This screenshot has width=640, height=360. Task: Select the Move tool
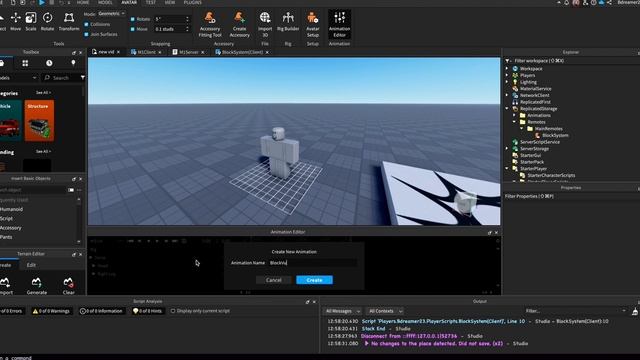pyautogui.click(x=16, y=22)
